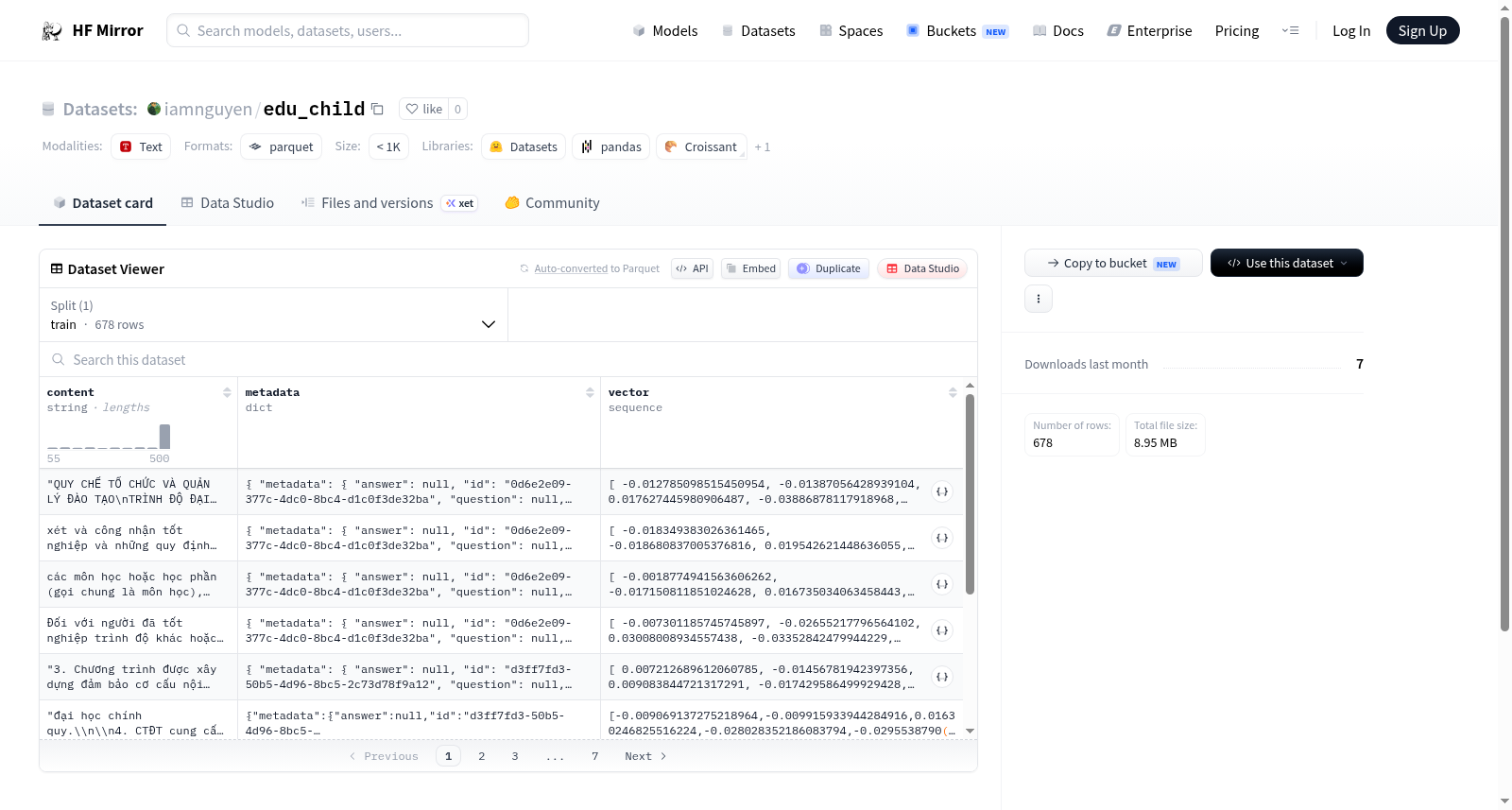Click the Dataset Viewer heading icon
This screenshot has height=810, width=1512.
(x=57, y=268)
